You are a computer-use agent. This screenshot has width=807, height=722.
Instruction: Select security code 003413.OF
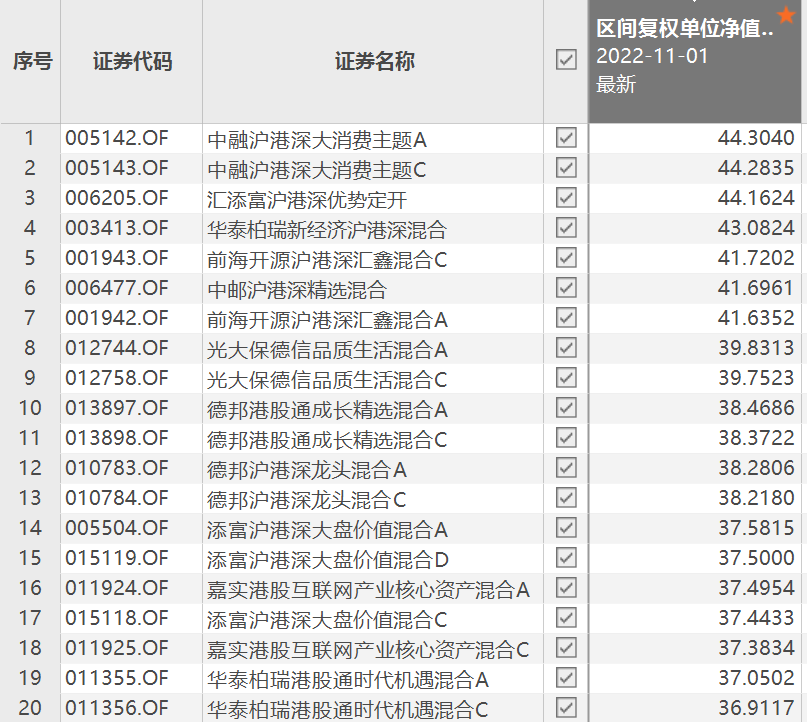pyautogui.click(x=117, y=228)
